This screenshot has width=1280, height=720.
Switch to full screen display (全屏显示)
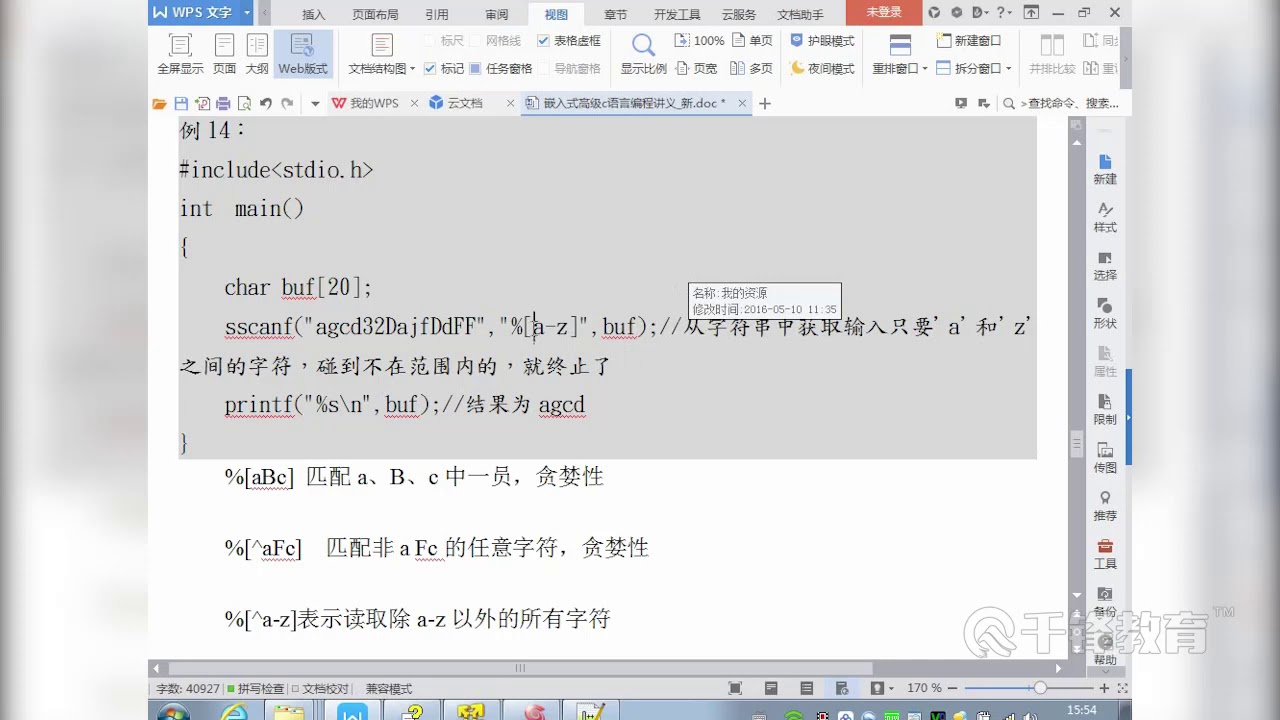click(x=180, y=54)
